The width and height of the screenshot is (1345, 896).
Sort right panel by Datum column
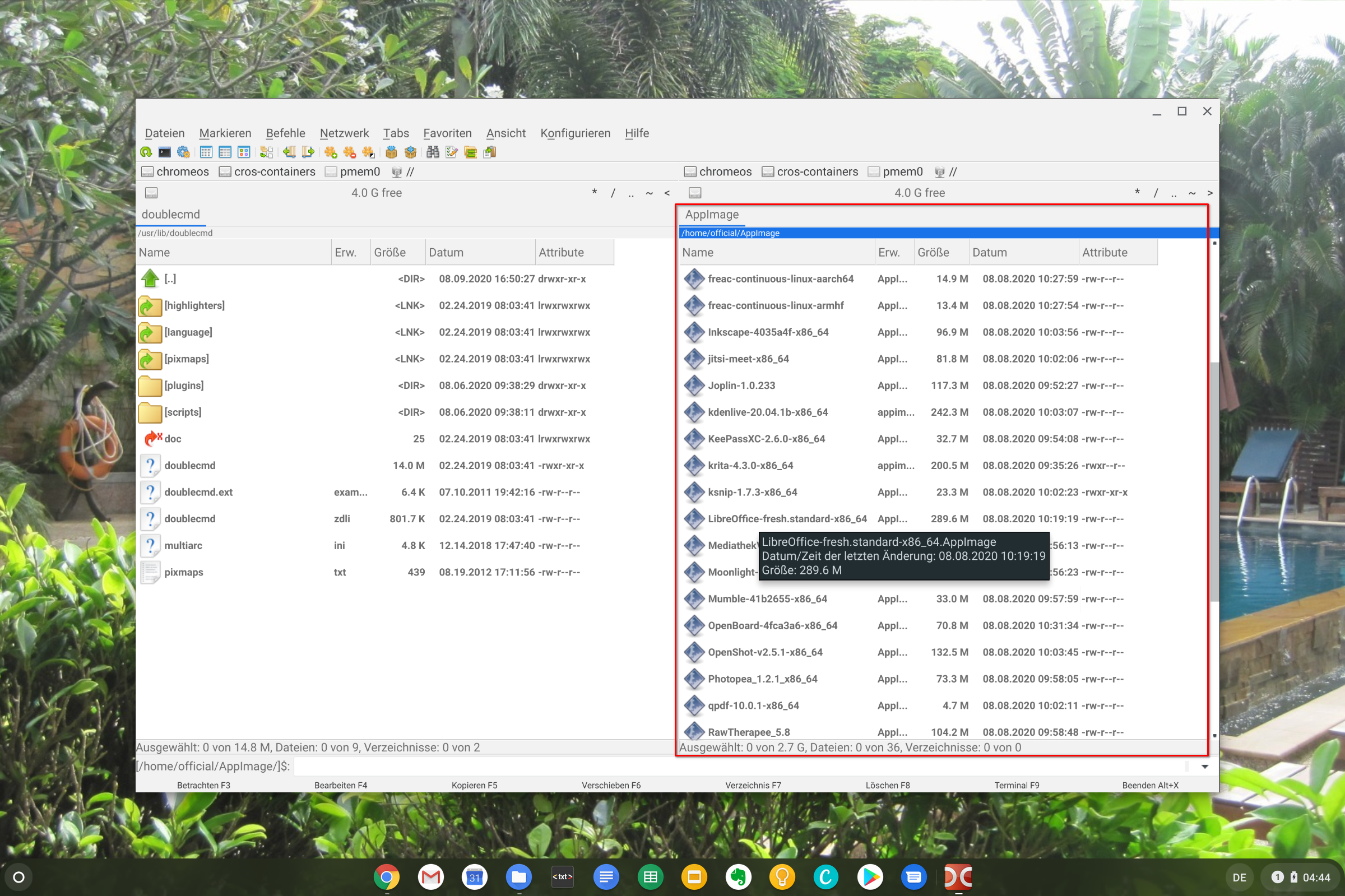[x=1023, y=253]
